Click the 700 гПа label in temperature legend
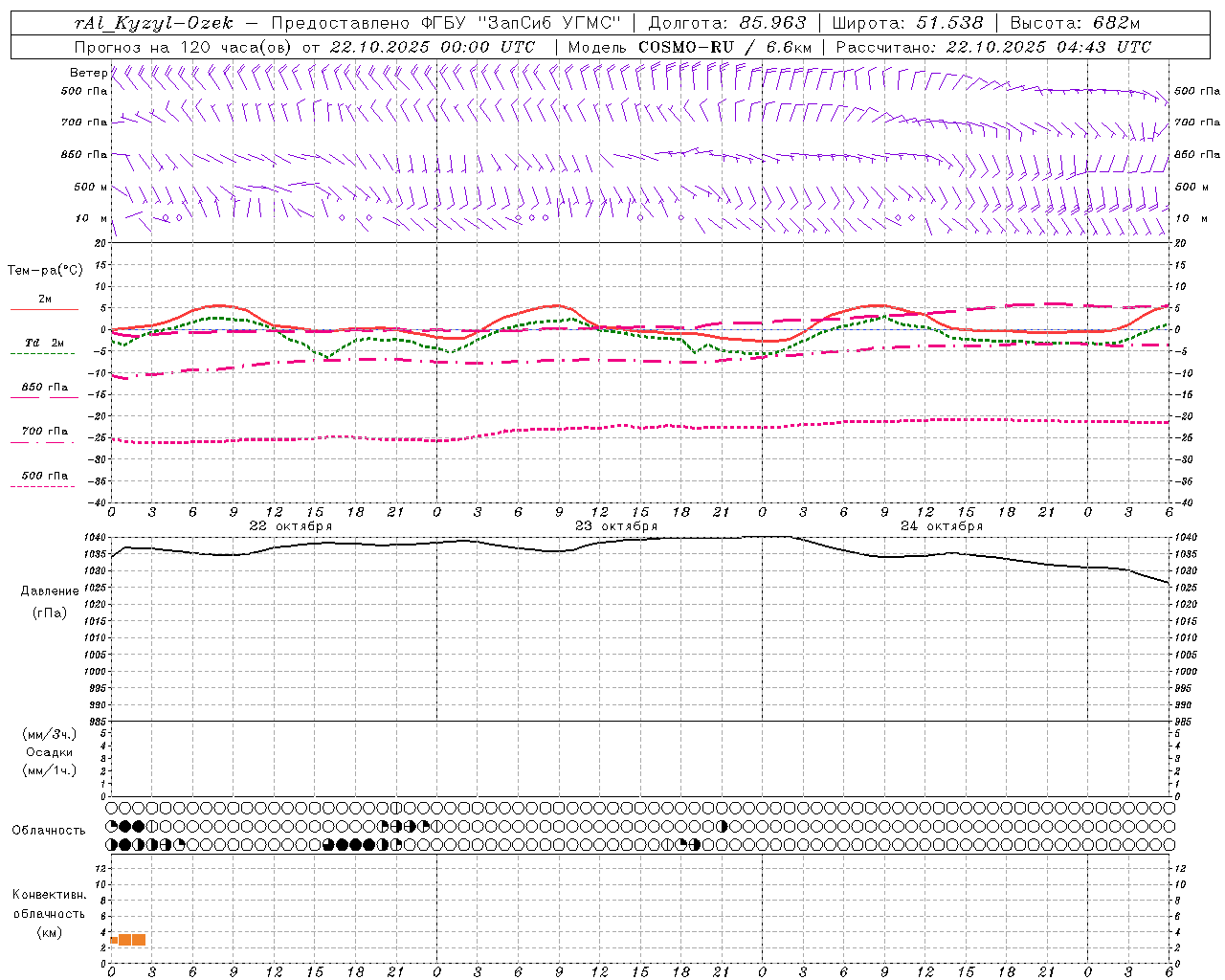This screenshot has width=1225, height=980. (x=45, y=432)
